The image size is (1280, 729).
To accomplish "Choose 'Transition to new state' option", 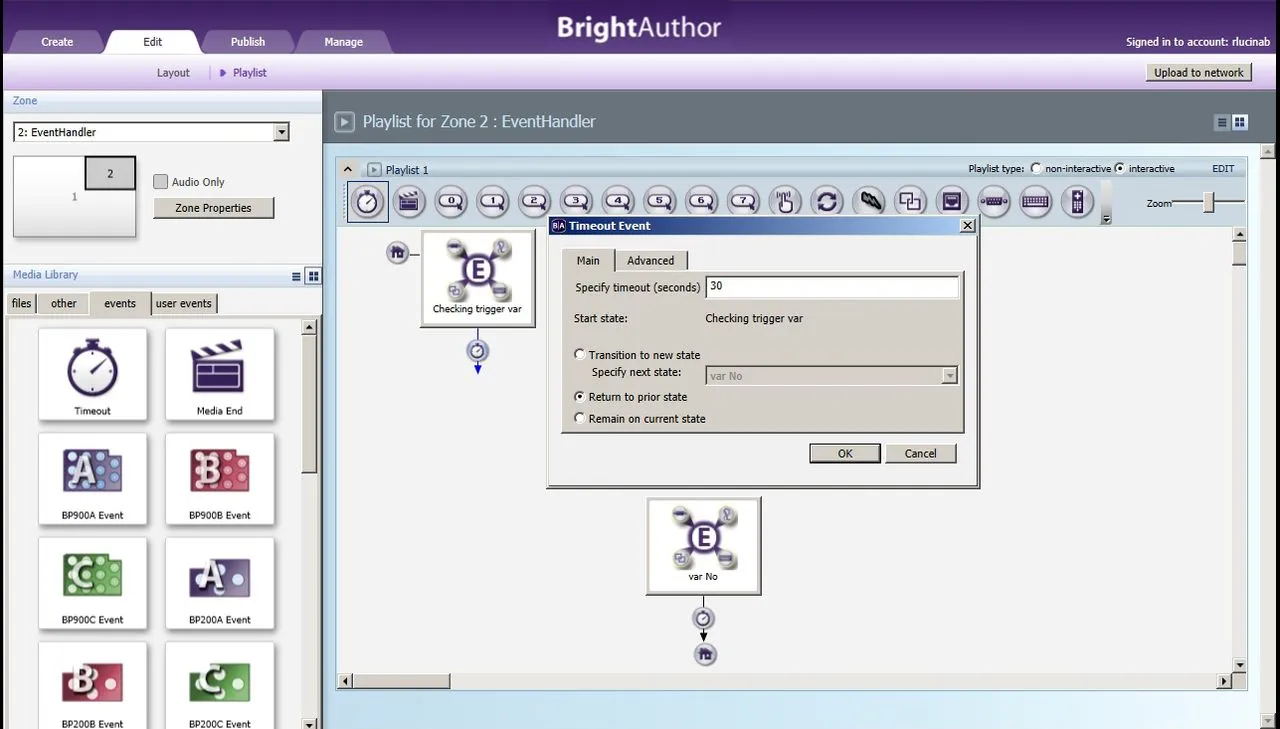I will pyautogui.click(x=580, y=355).
